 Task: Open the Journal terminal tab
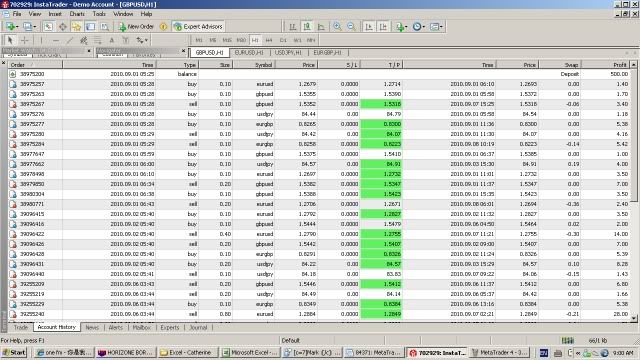tap(198, 327)
